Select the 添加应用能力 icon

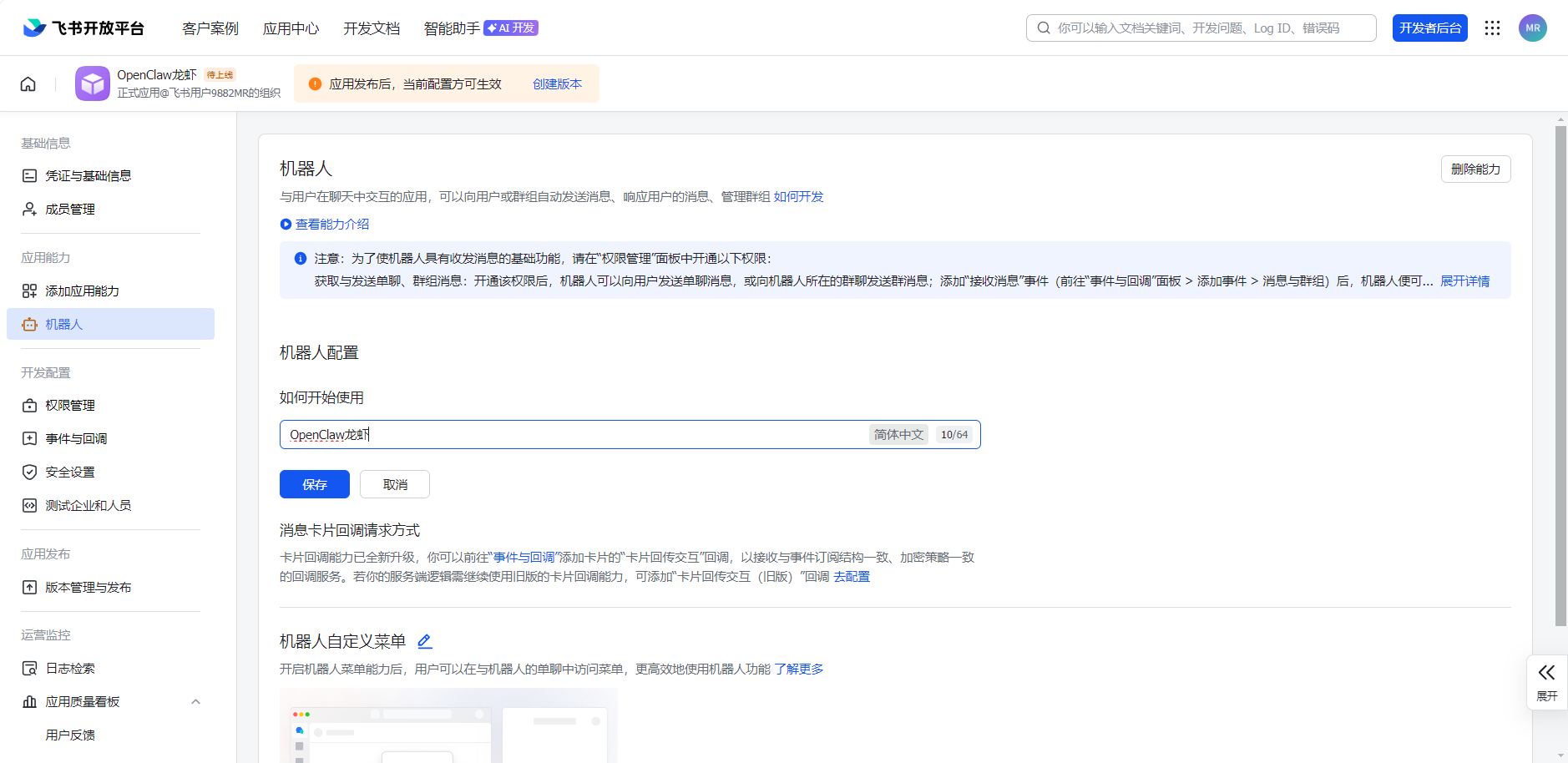point(29,291)
